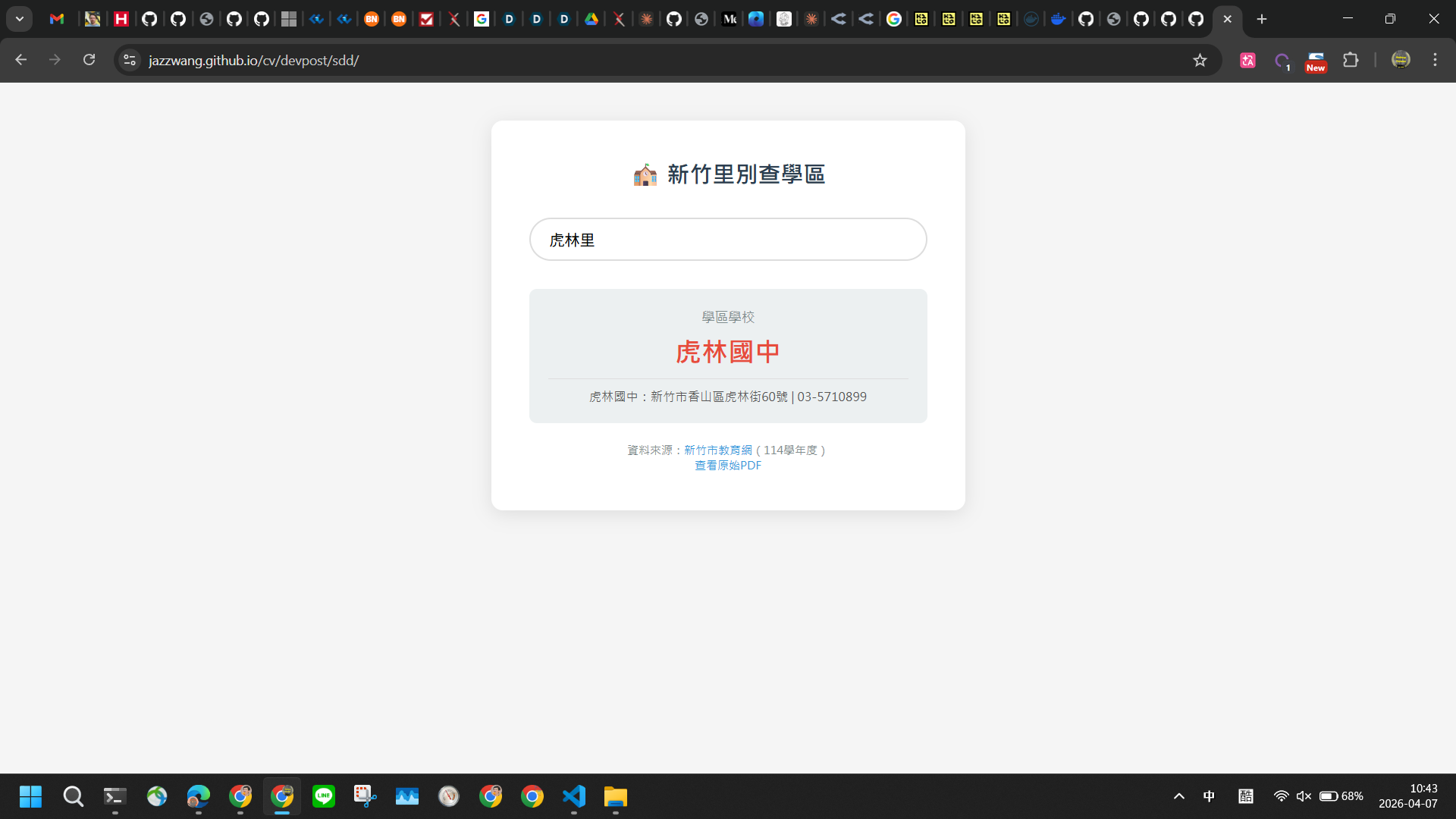This screenshot has height=819, width=1456.
Task: View site information icon in address bar
Action: tap(130, 60)
